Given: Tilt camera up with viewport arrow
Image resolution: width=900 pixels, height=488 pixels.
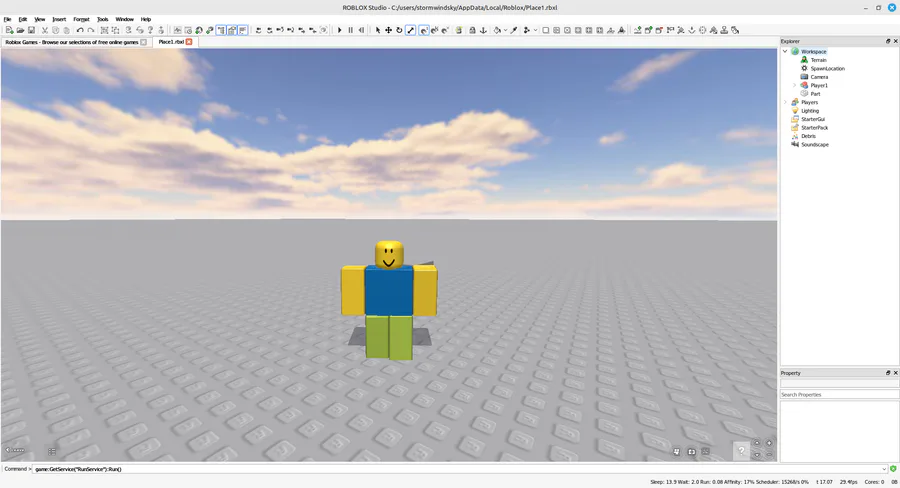Looking at the screenshot, I should click(x=757, y=443).
